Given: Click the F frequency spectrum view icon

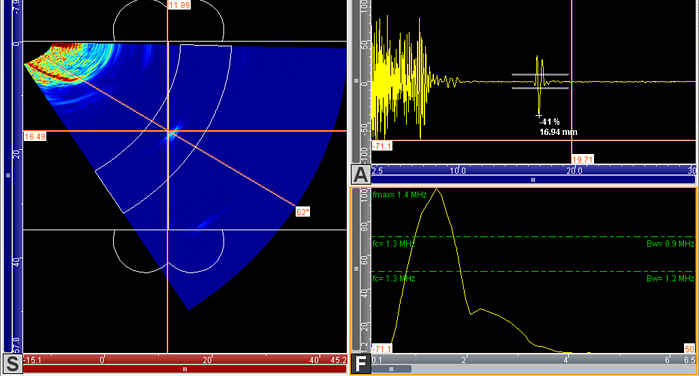Looking at the screenshot, I should (x=361, y=364).
